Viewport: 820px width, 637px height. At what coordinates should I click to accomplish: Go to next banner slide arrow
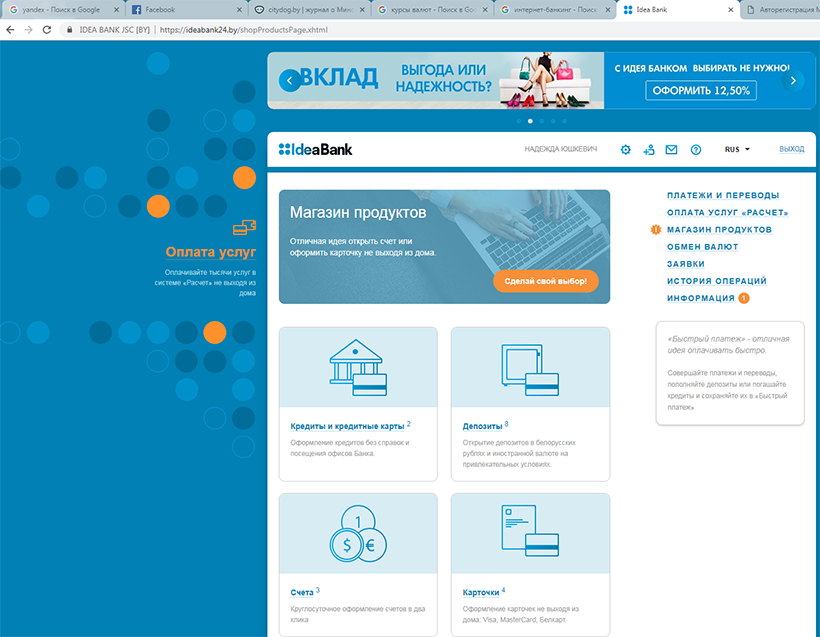point(793,80)
